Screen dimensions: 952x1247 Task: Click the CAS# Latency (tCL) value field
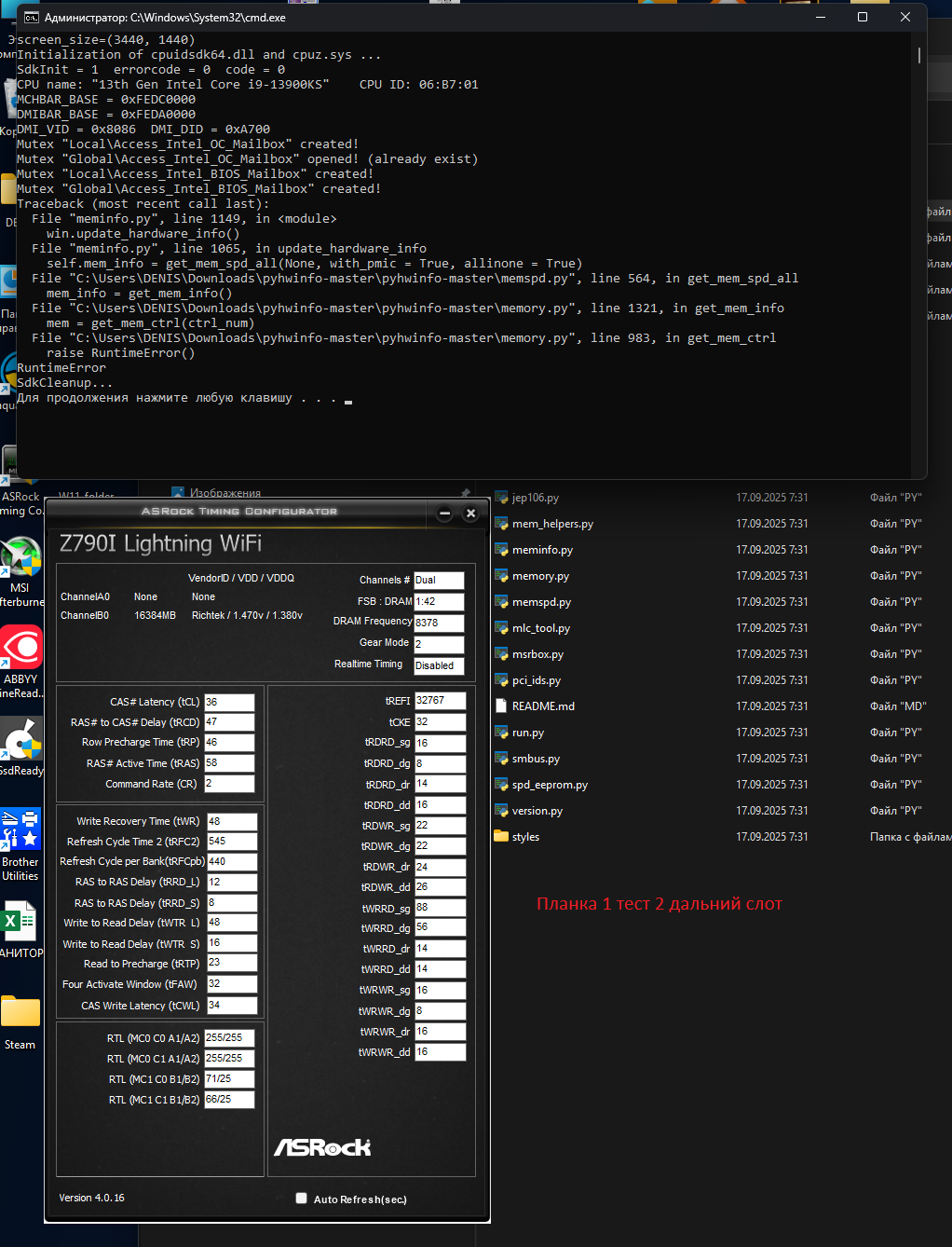coord(229,702)
